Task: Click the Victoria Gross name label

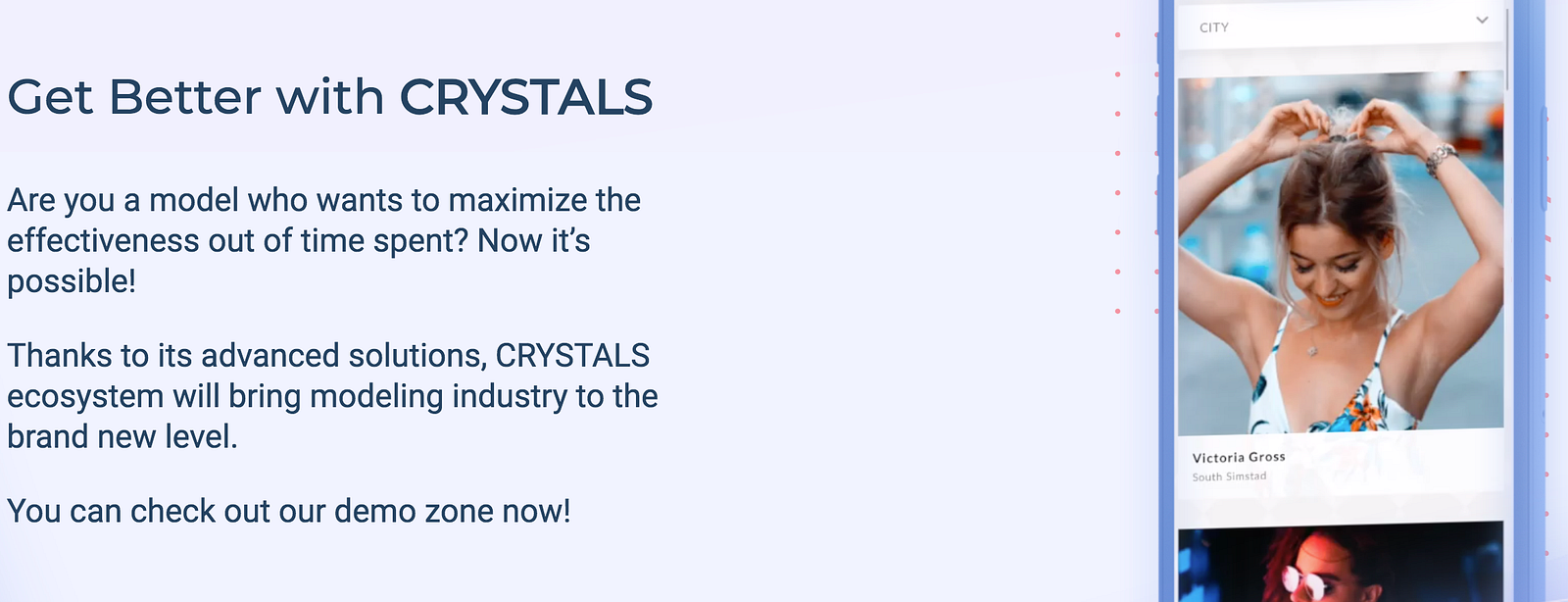Action: click(x=1239, y=457)
